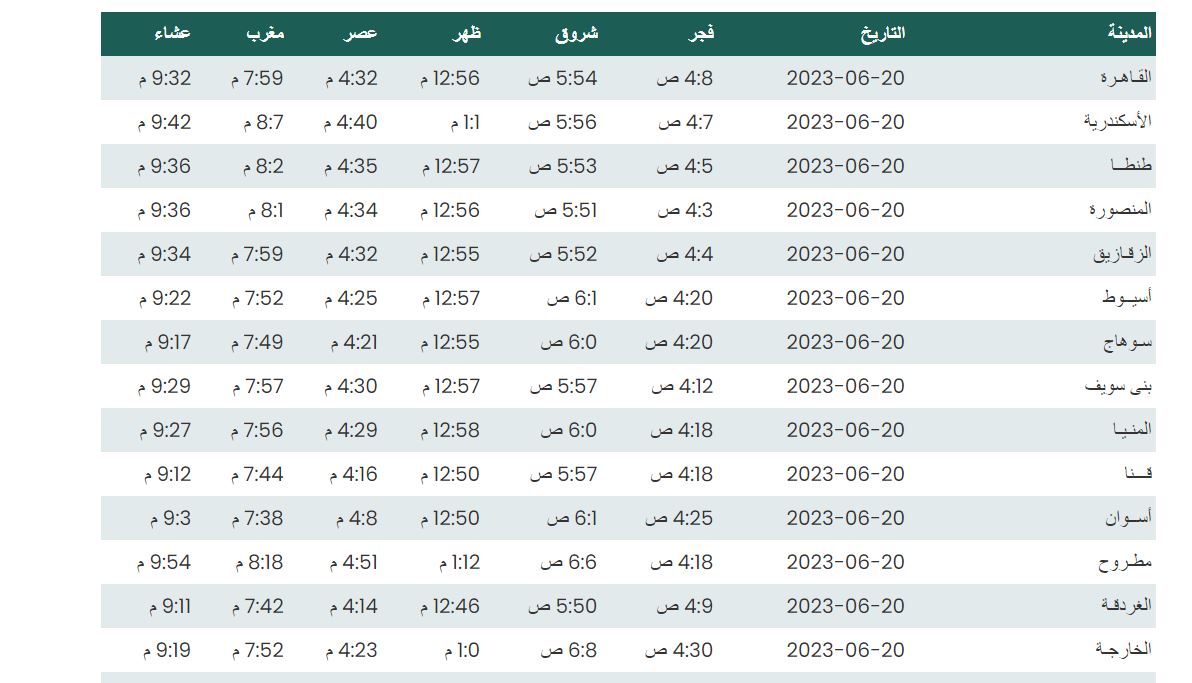The height and width of the screenshot is (683, 1192).
Task: Click the المدينة column header
Action: pos(1130,33)
